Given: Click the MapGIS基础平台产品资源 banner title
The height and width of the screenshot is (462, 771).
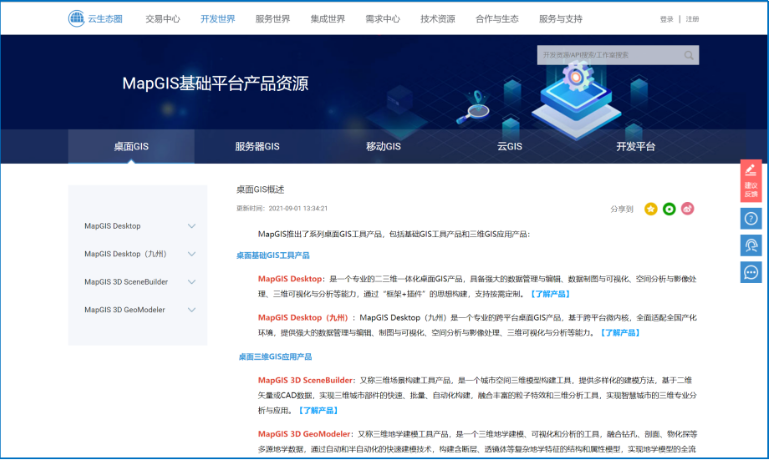Looking at the screenshot, I should click(215, 84).
